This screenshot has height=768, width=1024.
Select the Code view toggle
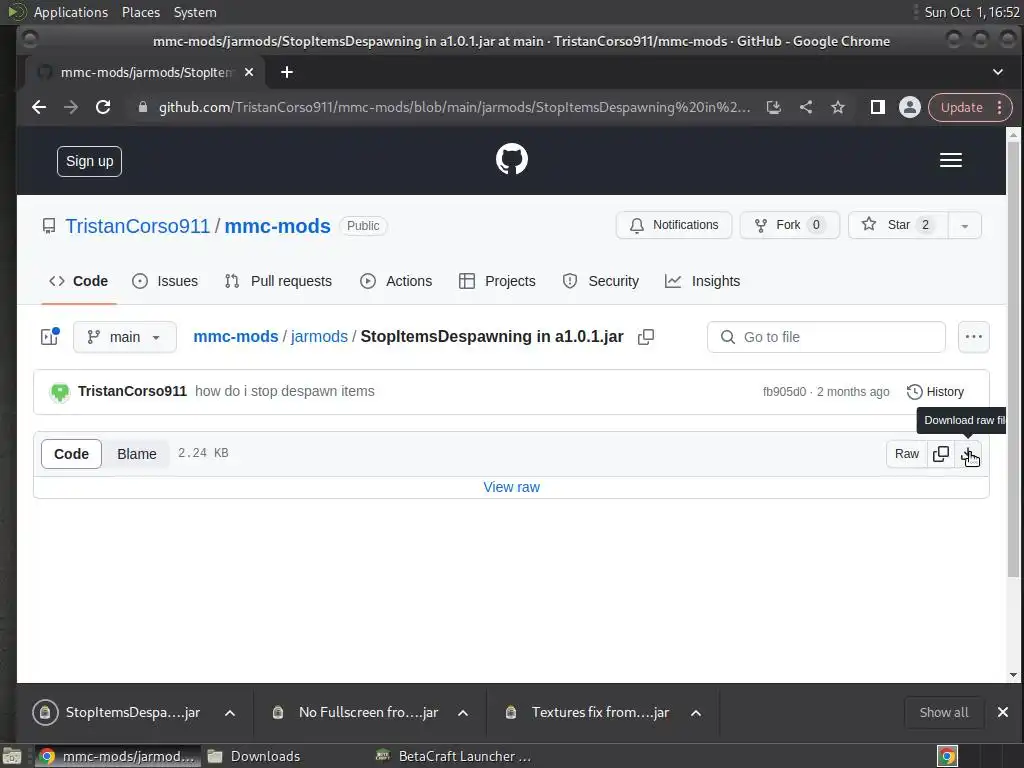pos(71,454)
